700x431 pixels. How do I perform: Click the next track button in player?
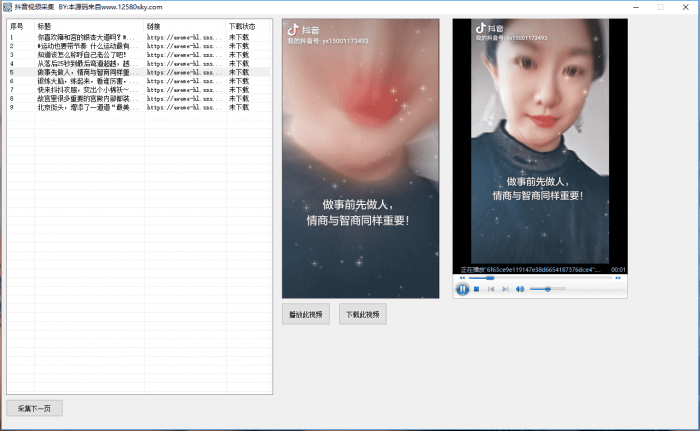click(504, 289)
